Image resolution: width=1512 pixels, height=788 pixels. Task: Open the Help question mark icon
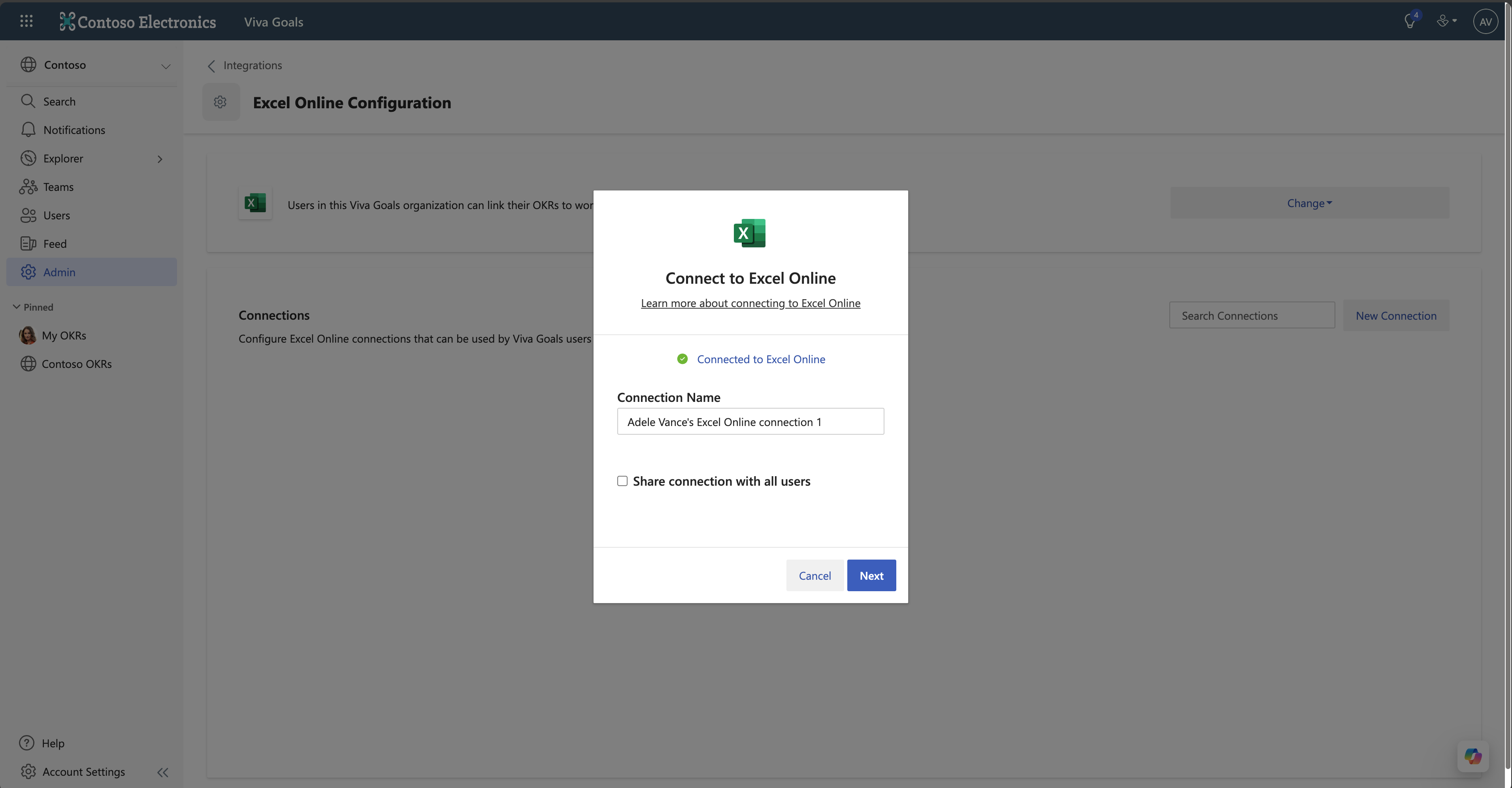pos(27,743)
